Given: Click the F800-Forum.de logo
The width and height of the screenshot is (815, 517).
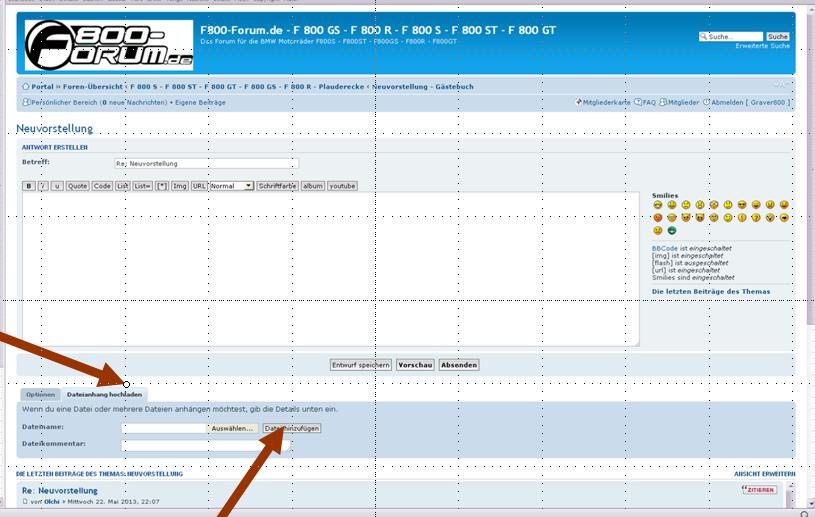Looking at the screenshot, I should [x=108, y=45].
